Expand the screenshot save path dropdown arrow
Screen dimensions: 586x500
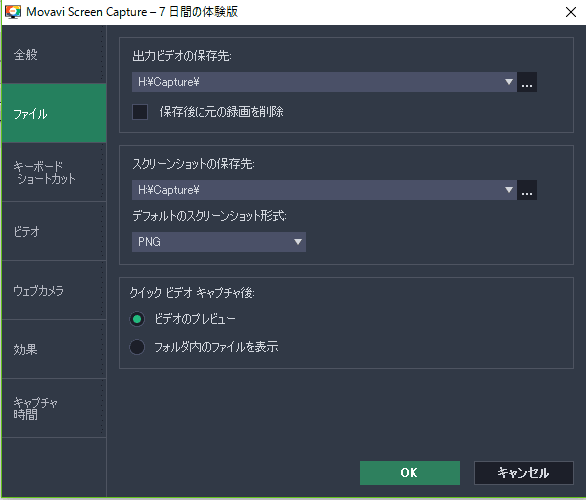coord(508,190)
